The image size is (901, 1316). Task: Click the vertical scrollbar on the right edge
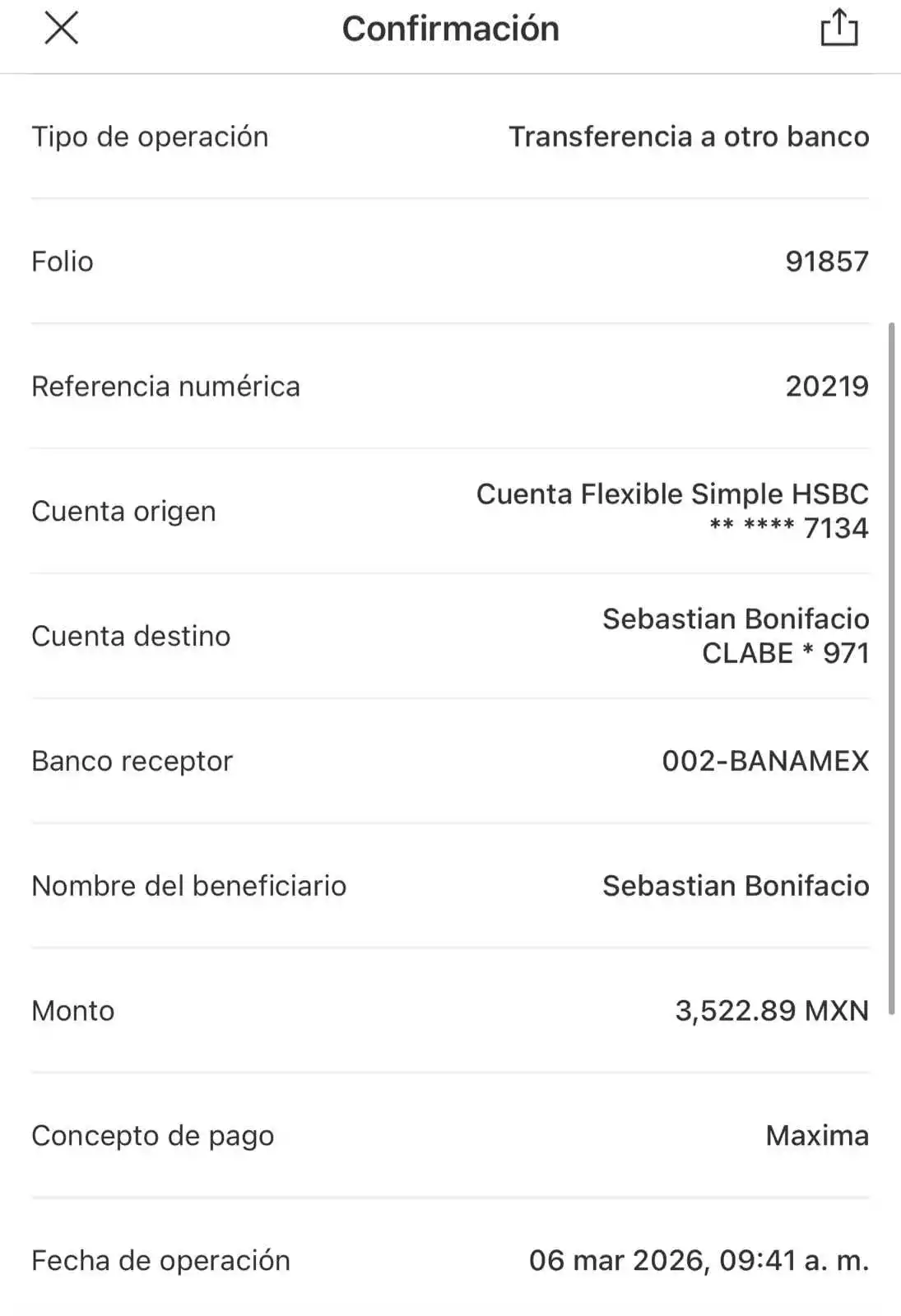pyautogui.click(x=891, y=668)
